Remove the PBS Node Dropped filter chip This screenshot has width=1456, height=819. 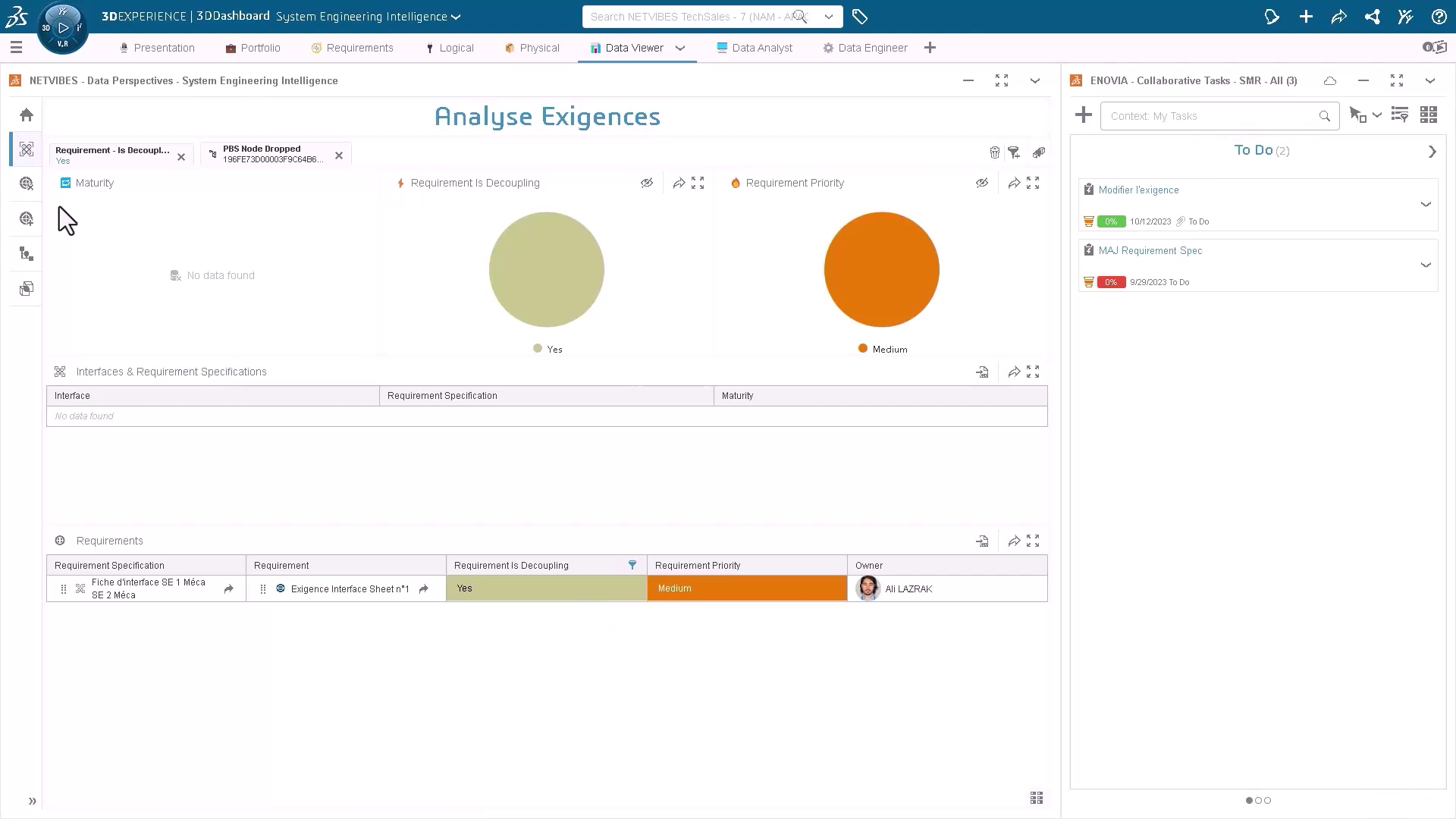(339, 155)
